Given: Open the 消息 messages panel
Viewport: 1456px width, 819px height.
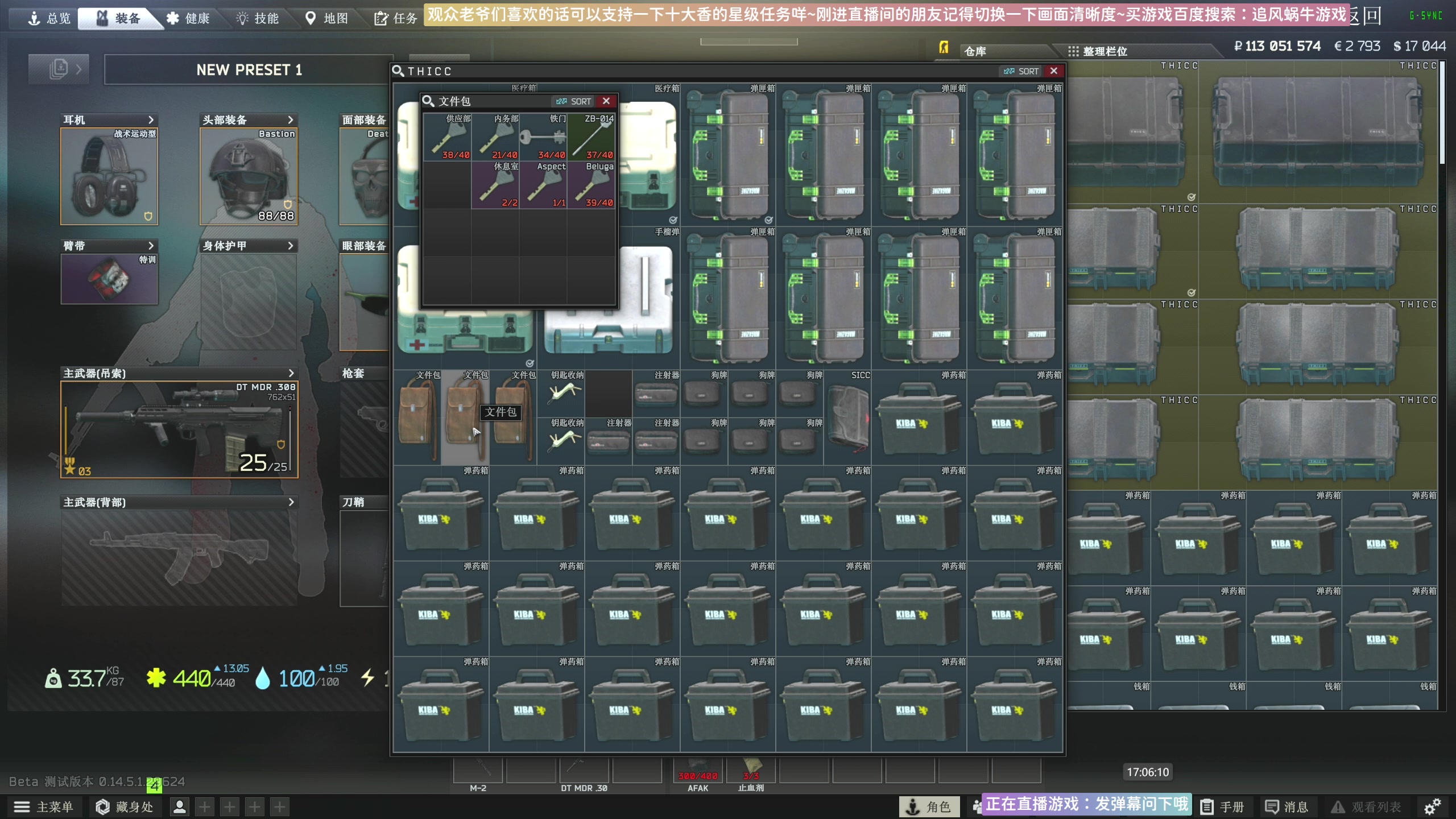Looking at the screenshot, I should [1287, 806].
